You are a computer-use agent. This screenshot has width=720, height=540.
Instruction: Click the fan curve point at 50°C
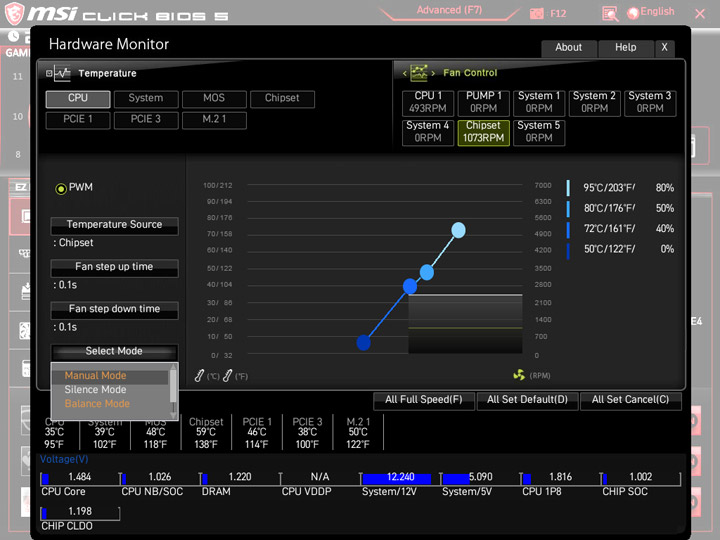(x=363, y=343)
